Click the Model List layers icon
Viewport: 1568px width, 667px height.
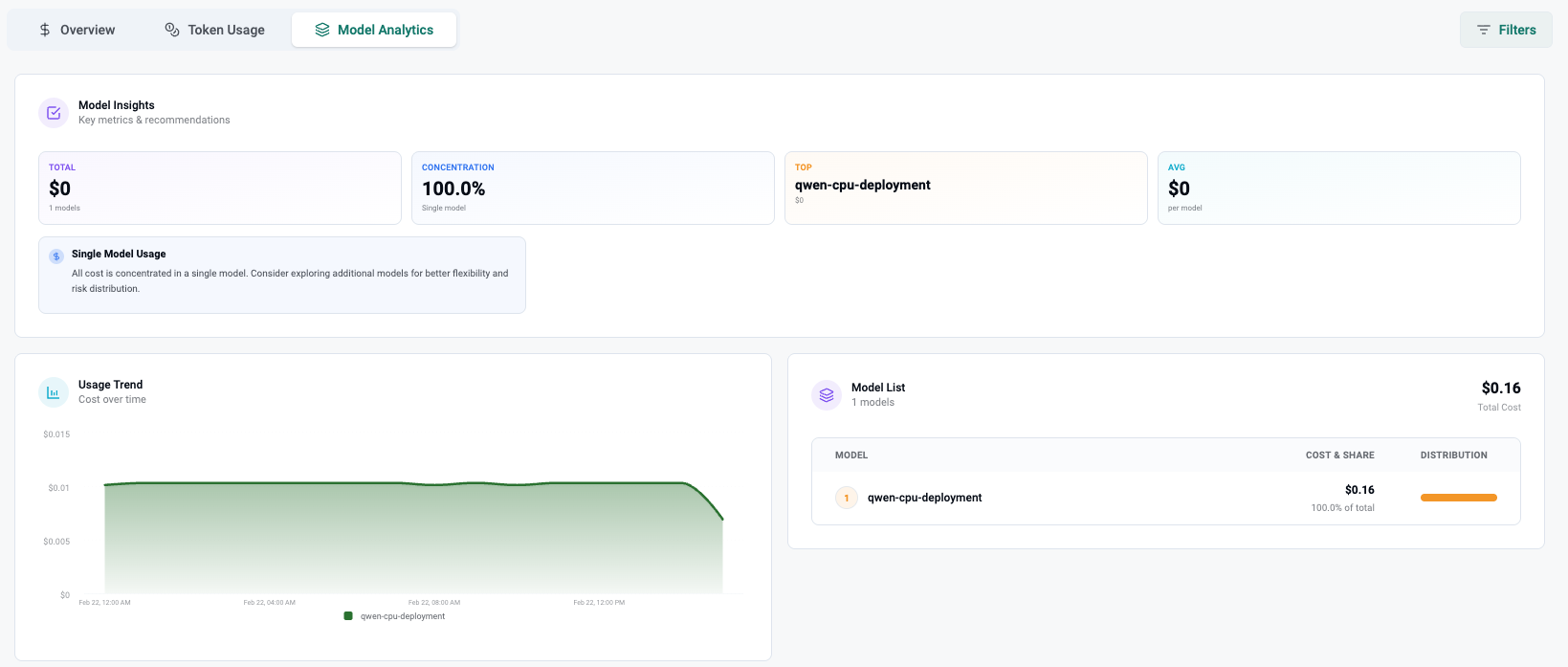click(x=827, y=395)
